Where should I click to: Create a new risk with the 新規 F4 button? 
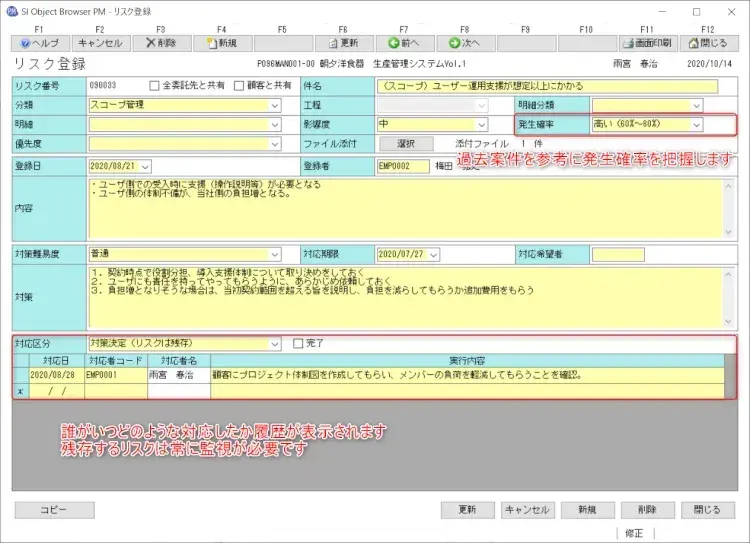click(222, 43)
